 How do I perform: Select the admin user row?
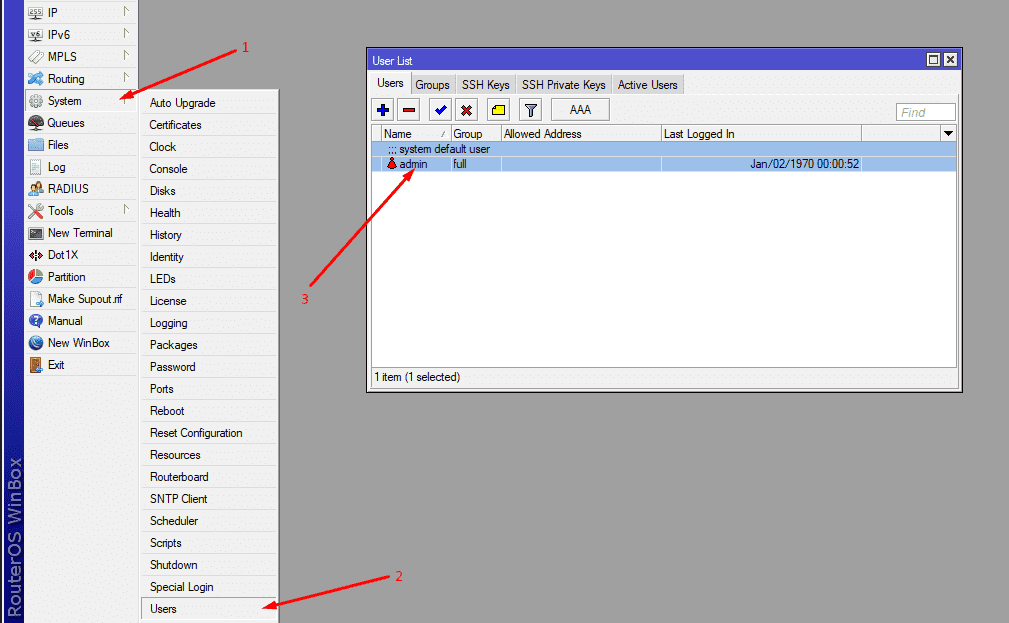[x=413, y=164]
